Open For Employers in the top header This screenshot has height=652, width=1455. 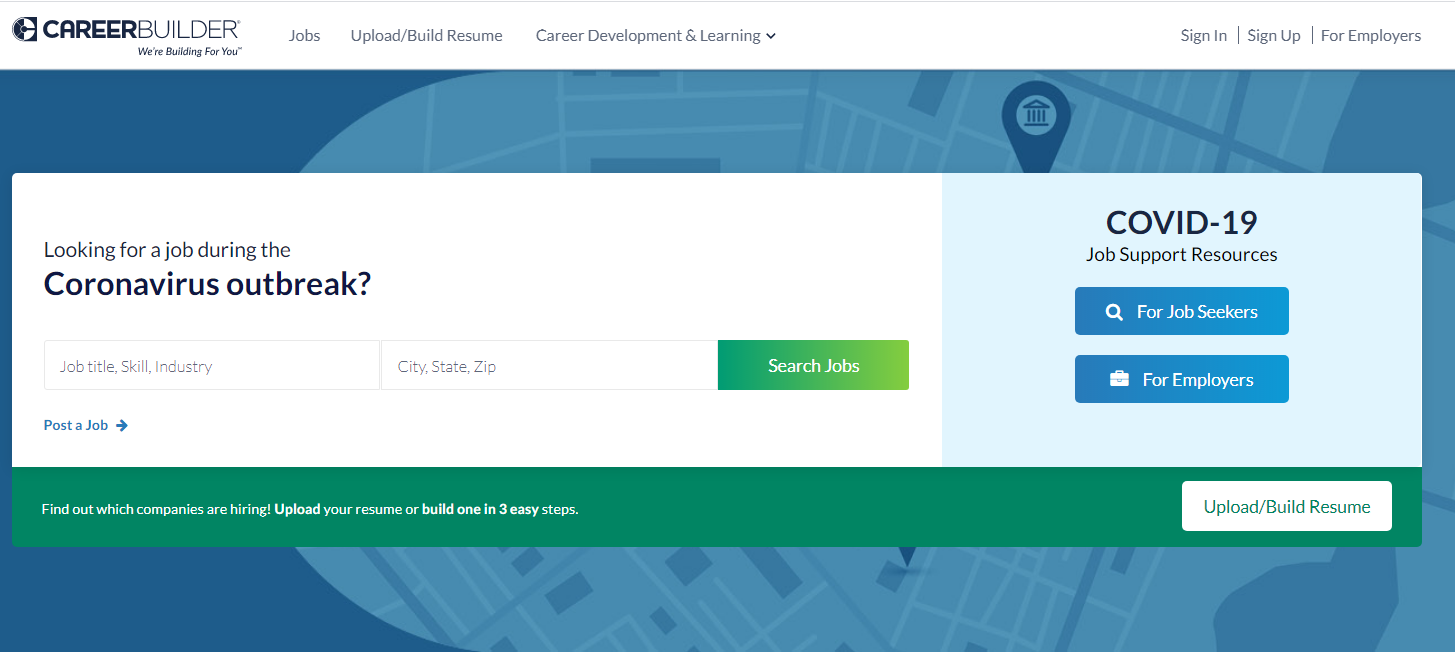click(x=1370, y=36)
